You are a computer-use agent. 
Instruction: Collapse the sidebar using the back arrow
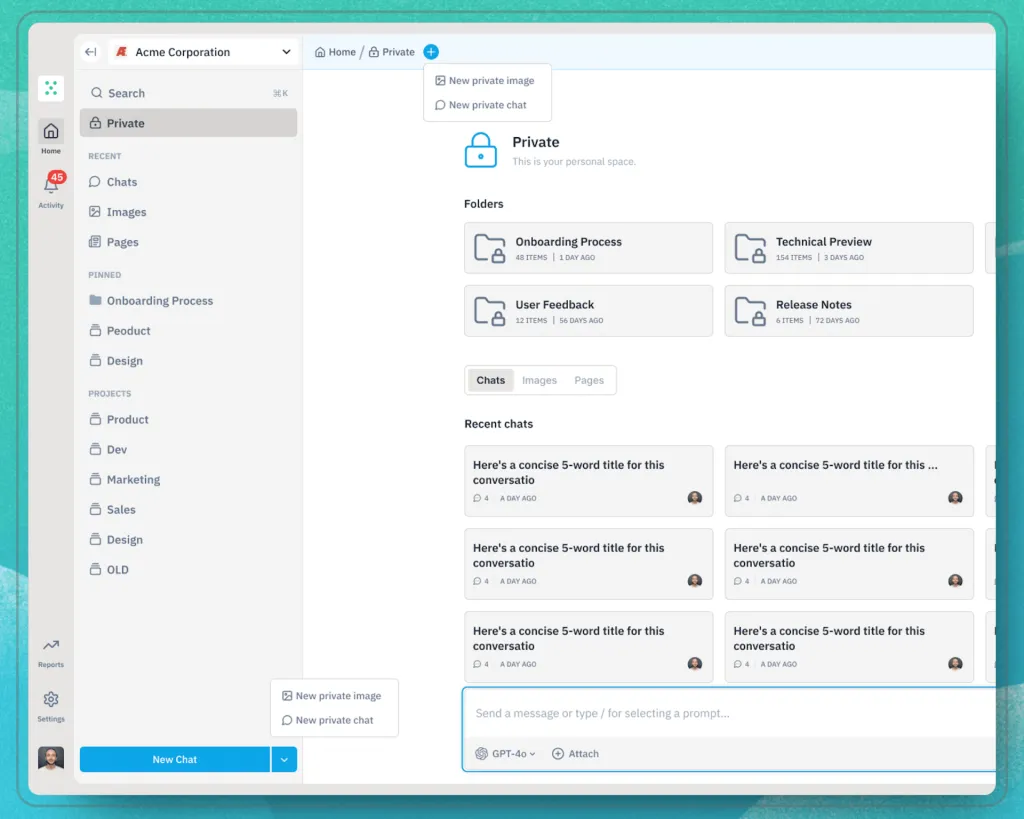90,51
